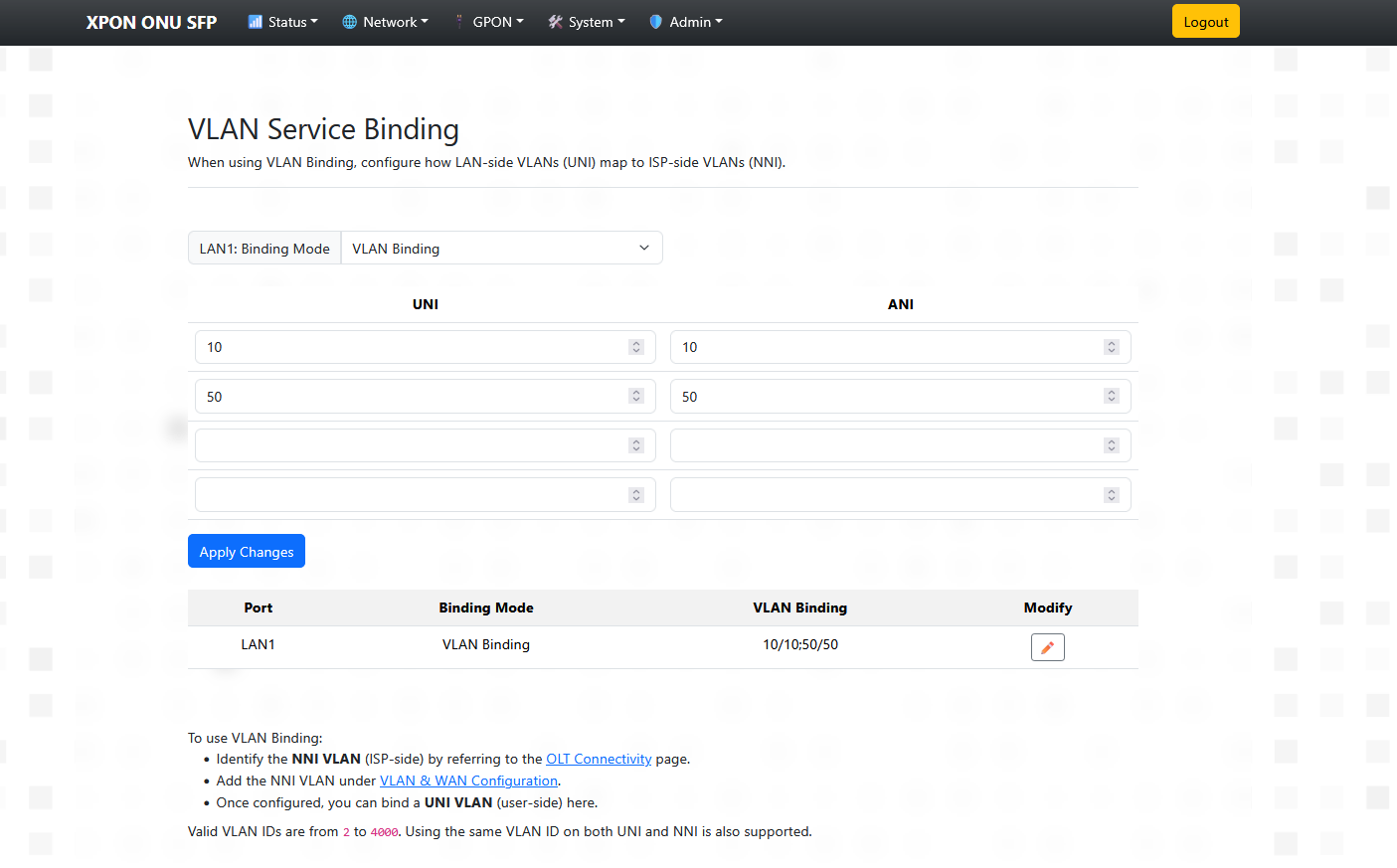The image size is (1397, 868).
Task: Open the OLT Connectivity link
Action: click(599, 759)
